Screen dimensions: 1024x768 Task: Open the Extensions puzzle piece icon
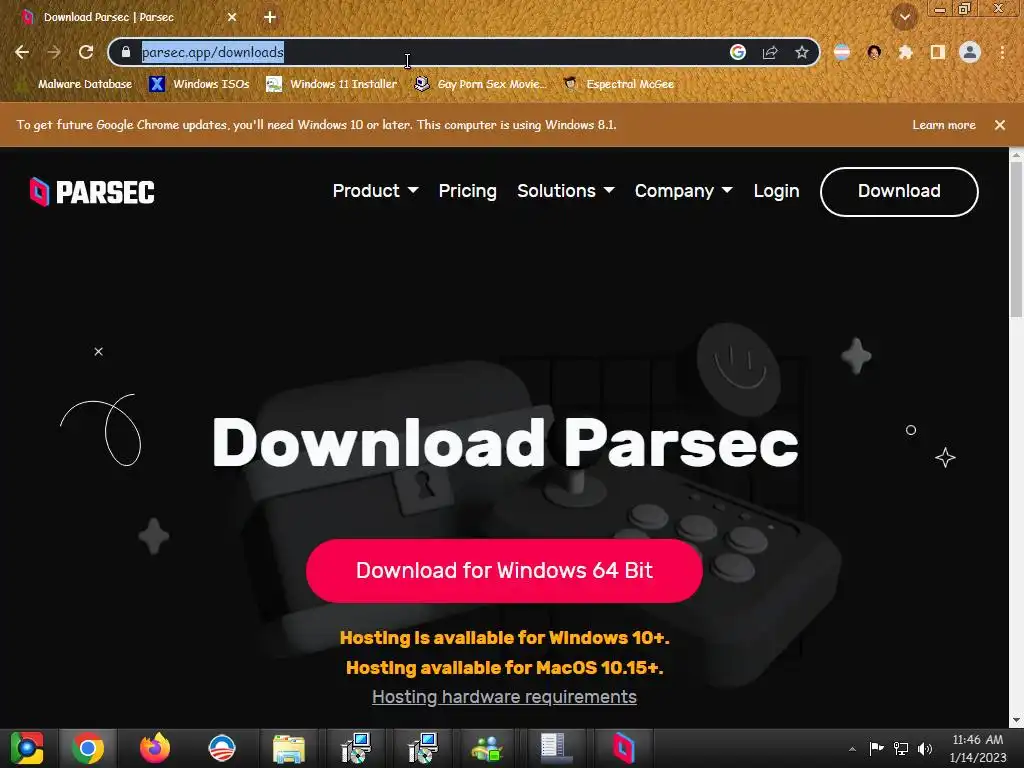[x=906, y=52]
